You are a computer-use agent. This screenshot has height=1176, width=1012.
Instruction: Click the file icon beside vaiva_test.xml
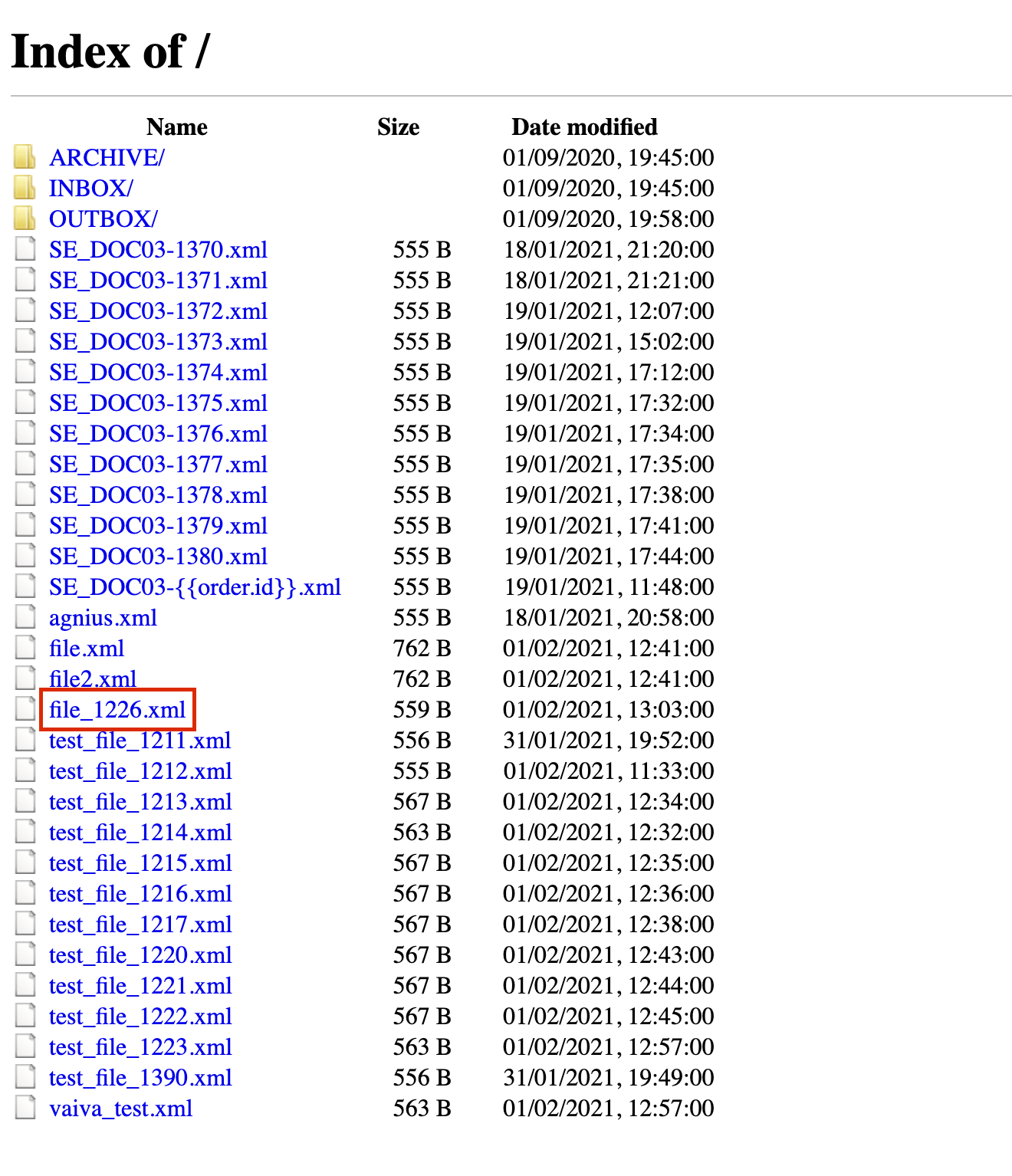click(x=24, y=1108)
